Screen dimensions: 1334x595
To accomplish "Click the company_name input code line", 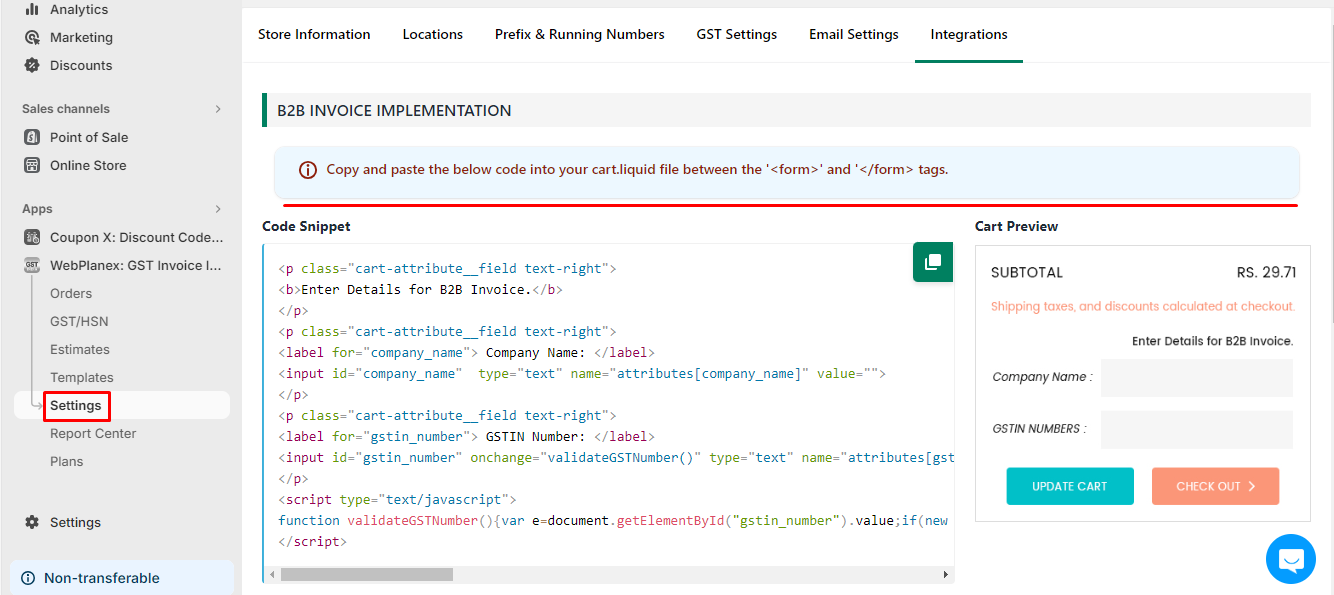I will coord(582,373).
